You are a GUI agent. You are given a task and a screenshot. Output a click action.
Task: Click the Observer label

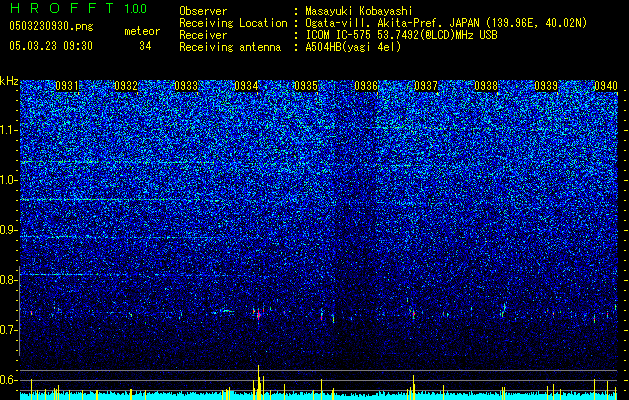click(x=203, y=11)
